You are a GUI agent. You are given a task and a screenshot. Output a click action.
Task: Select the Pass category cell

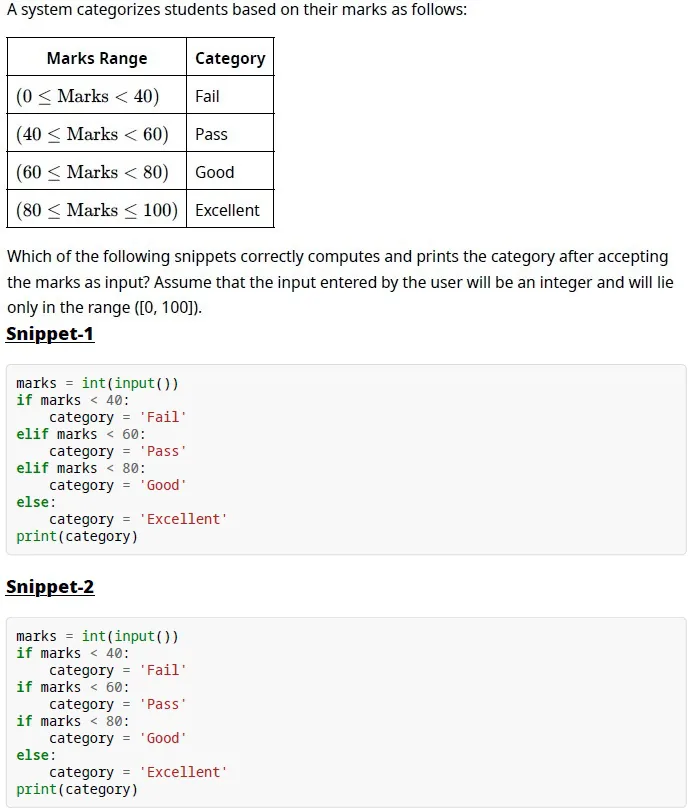pyautogui.click(x=230, y=133)
